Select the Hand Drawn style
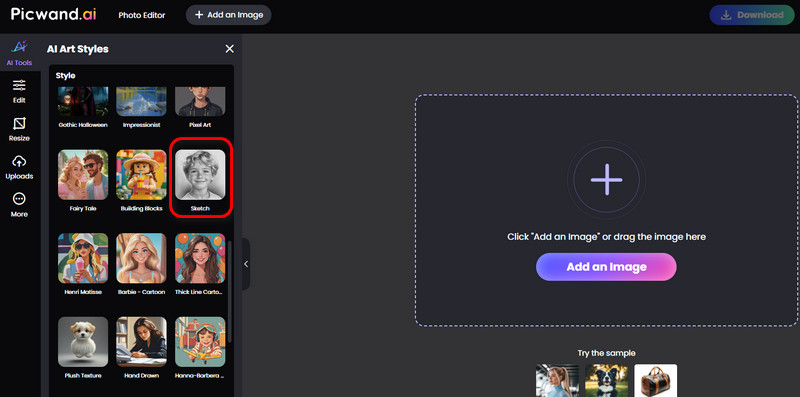Screen dimensions: 800x397 pyautogui.click(x=141, y=348)
